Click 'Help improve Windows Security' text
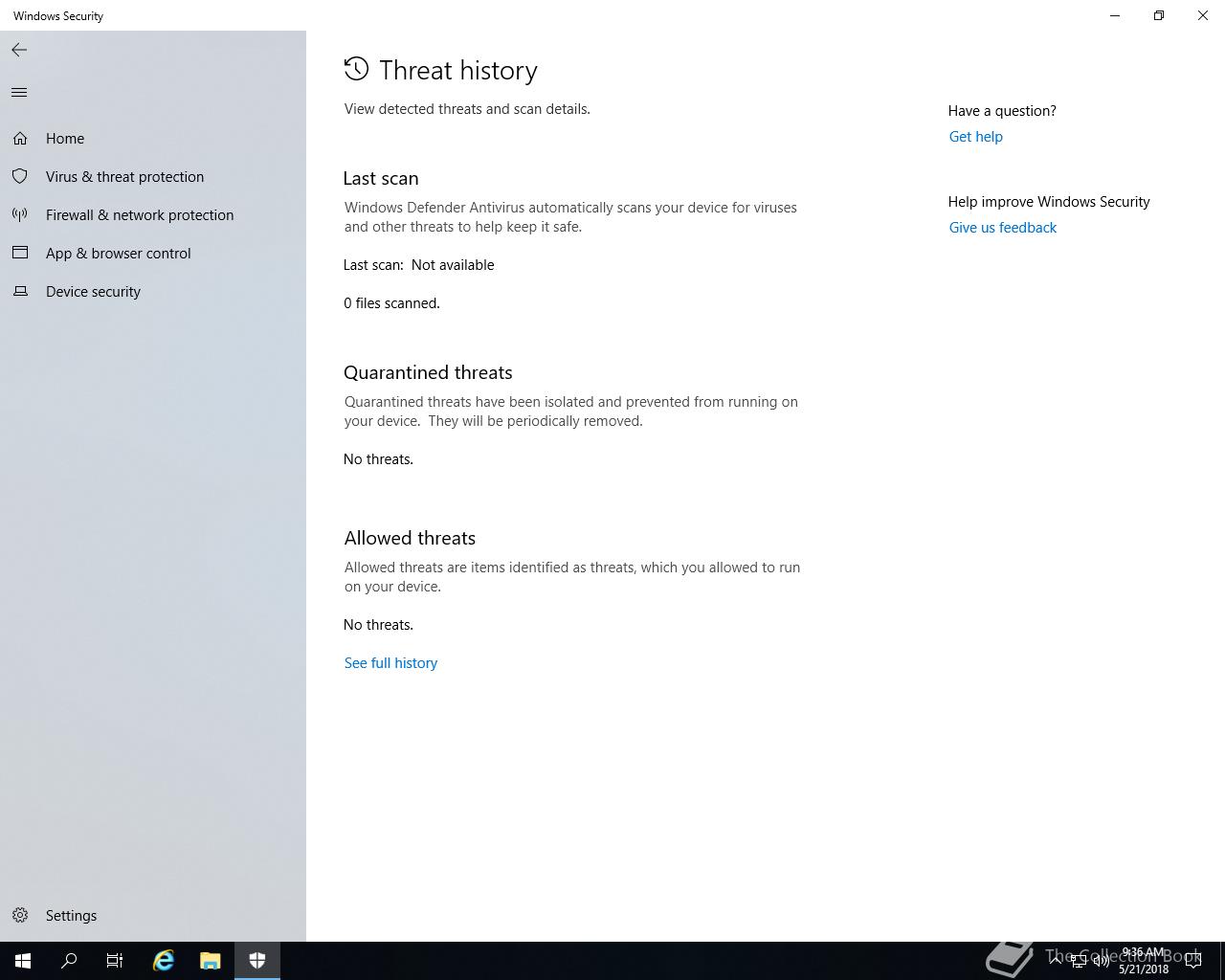 [1049, 202]
